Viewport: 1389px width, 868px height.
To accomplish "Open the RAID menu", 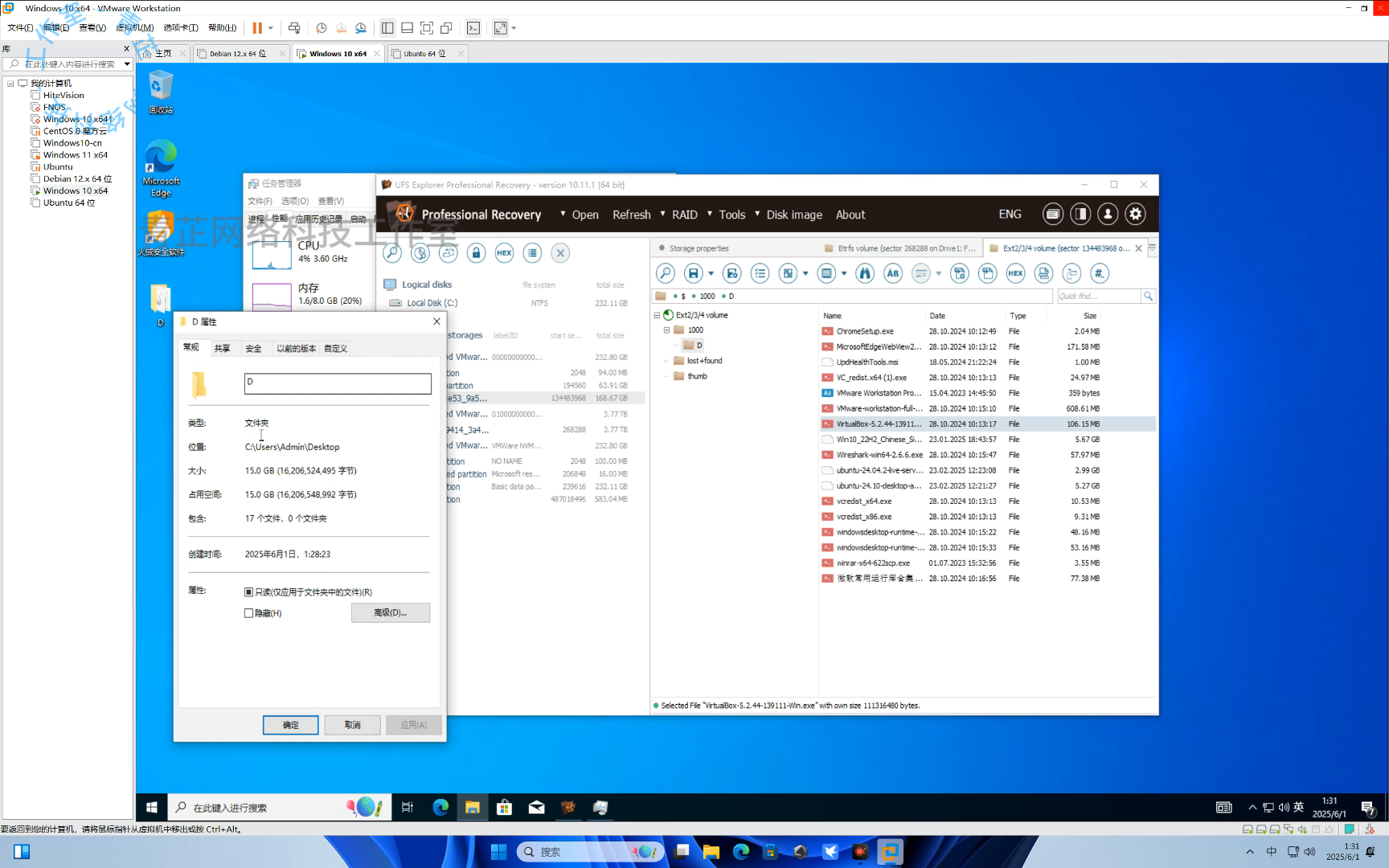I will point(685,215).
